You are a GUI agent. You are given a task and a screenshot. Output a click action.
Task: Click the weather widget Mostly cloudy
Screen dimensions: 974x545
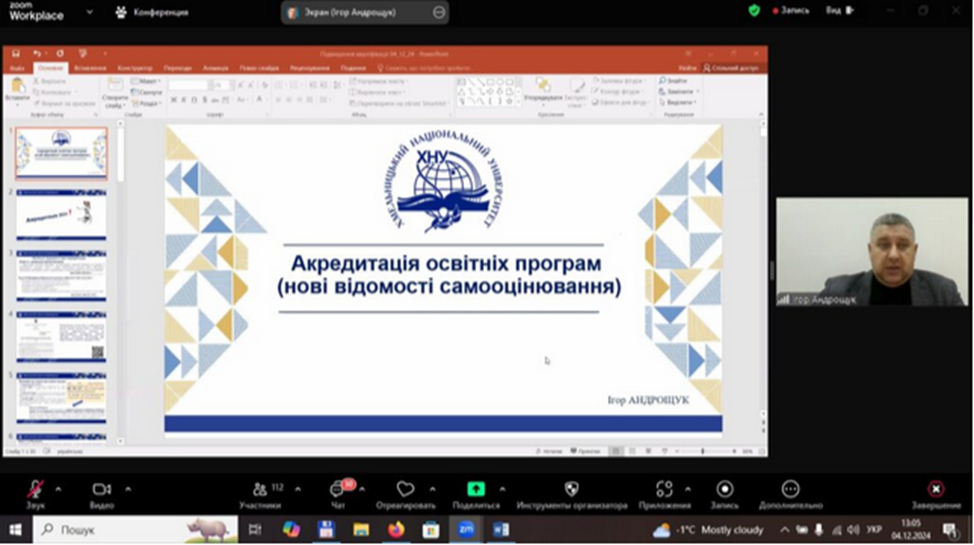point(708,530)
